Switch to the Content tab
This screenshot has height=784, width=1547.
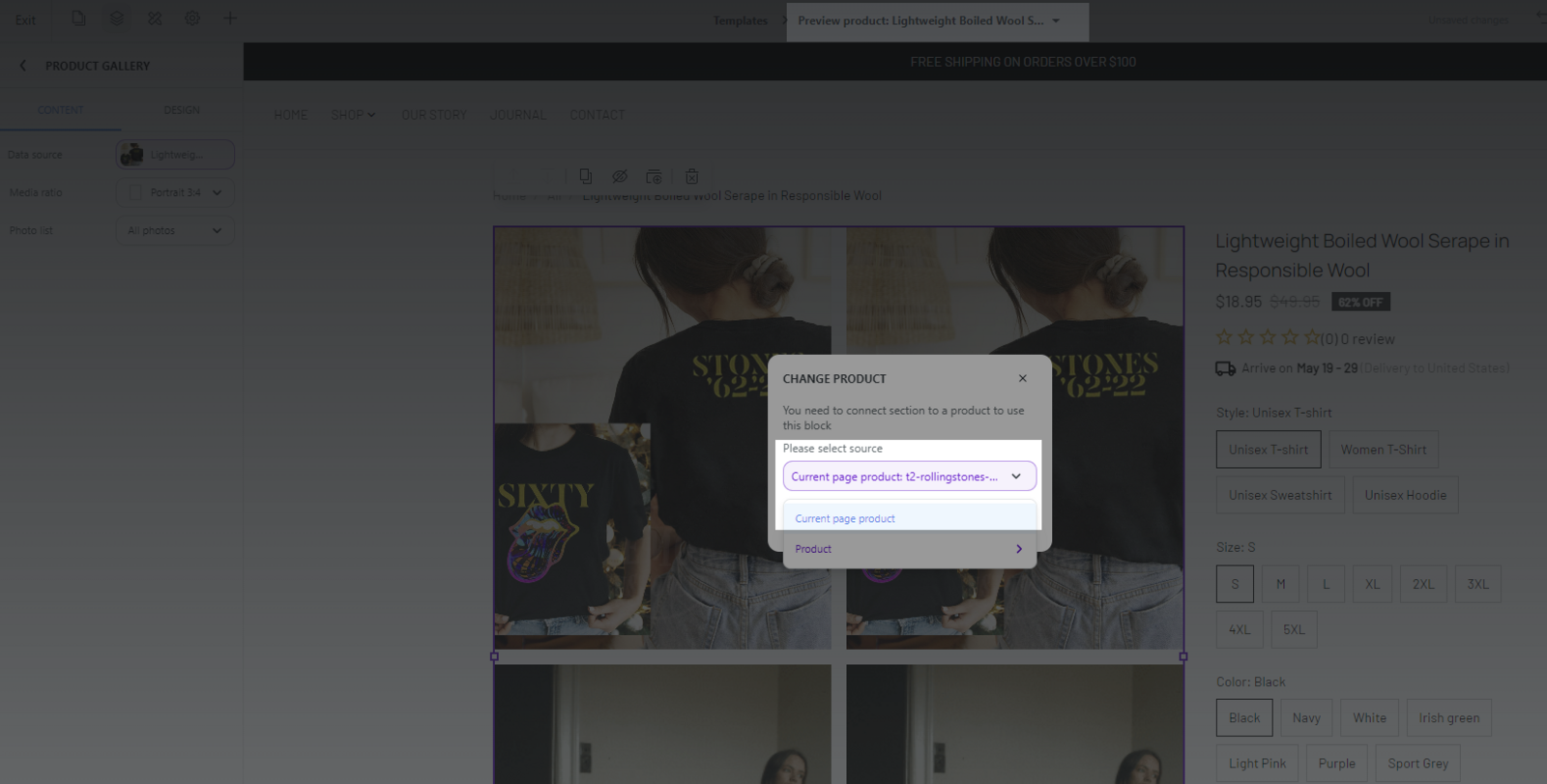(x=60, y=110)
